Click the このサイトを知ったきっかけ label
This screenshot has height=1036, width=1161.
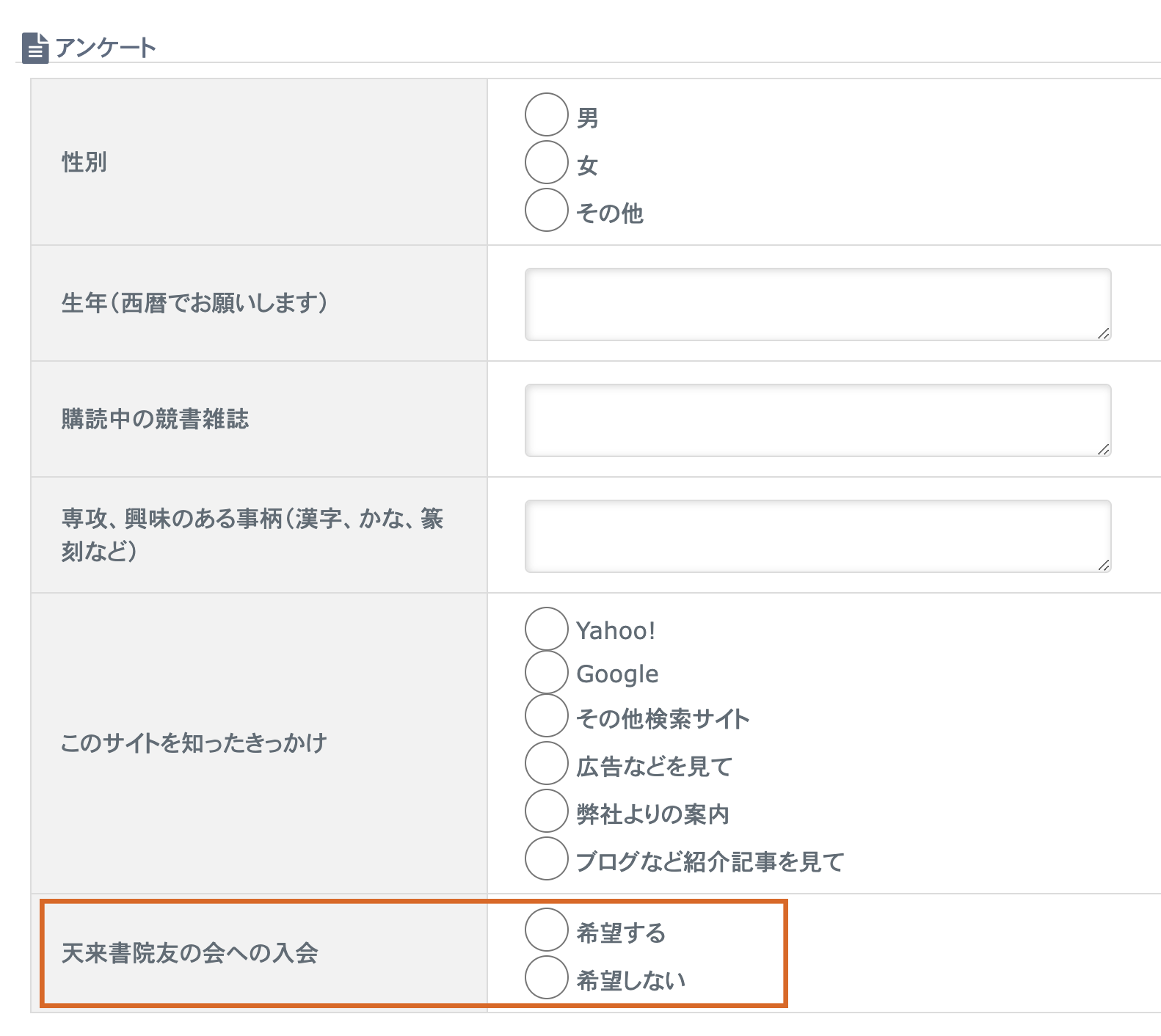pyautogui.click(x=194, y=743)
